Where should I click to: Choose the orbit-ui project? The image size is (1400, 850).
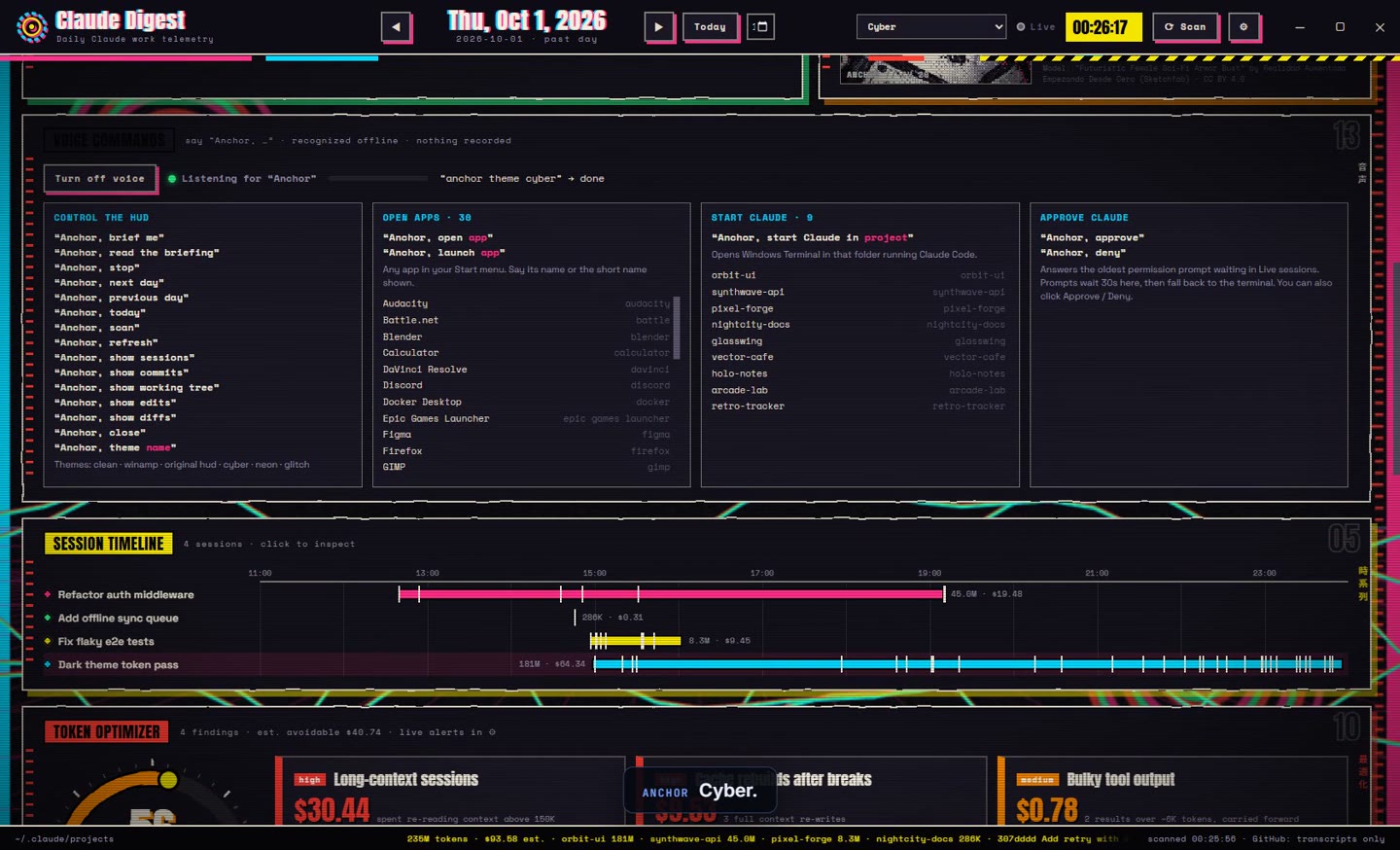tap(858, 275)
